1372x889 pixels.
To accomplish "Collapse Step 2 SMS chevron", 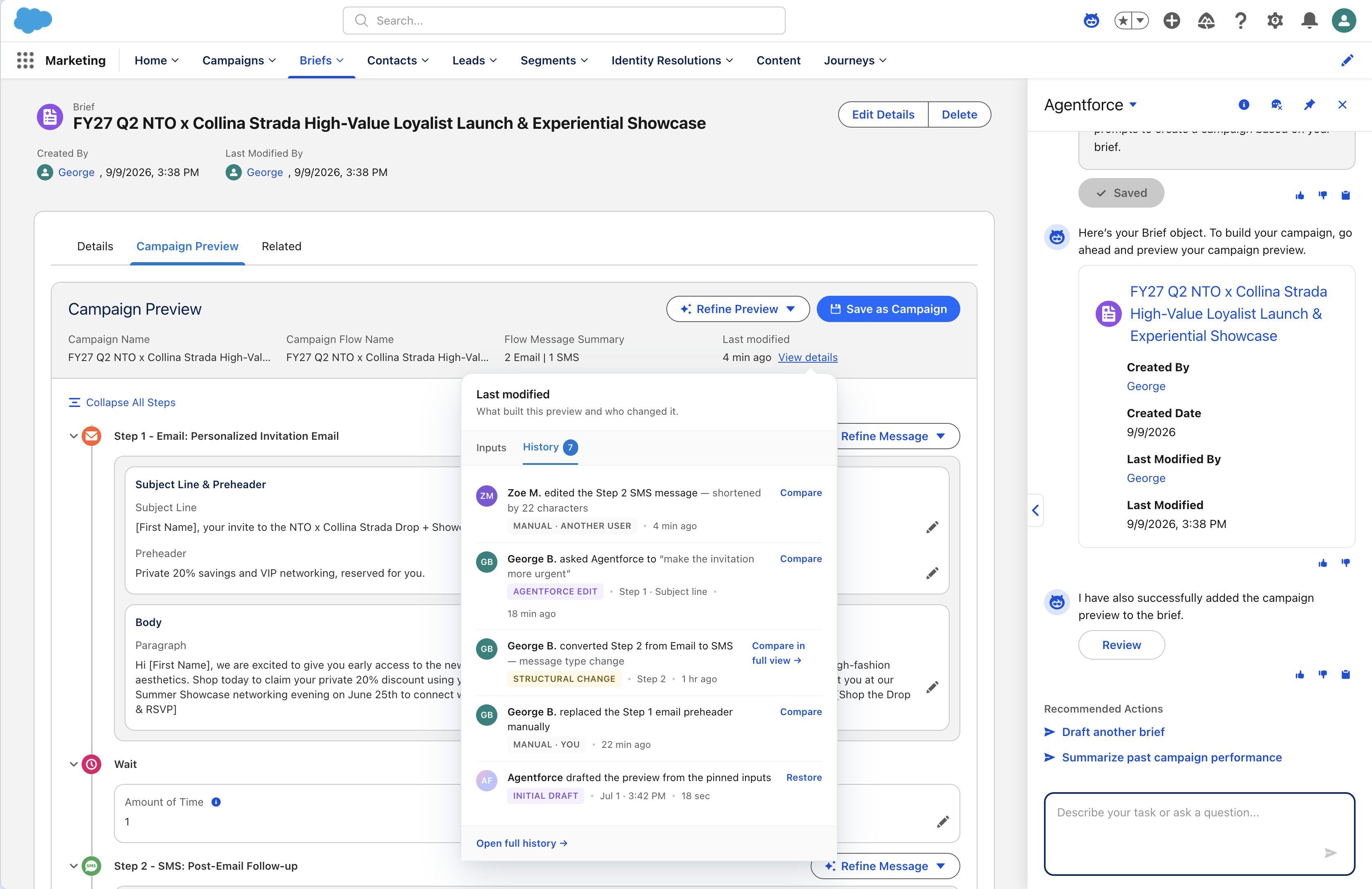I will point(73,866).
